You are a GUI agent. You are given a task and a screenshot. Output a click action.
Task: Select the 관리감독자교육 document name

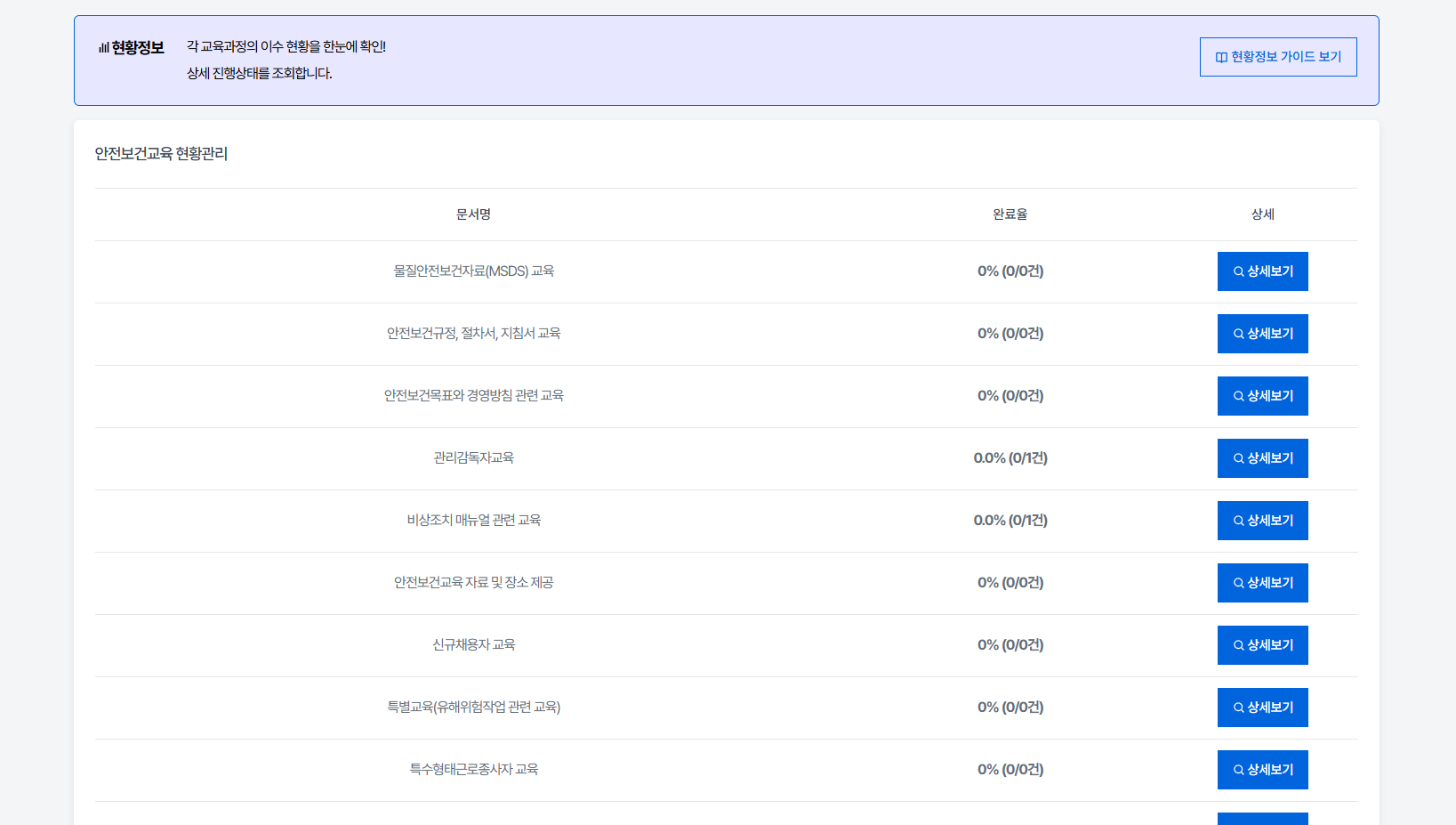pos(473,458)
